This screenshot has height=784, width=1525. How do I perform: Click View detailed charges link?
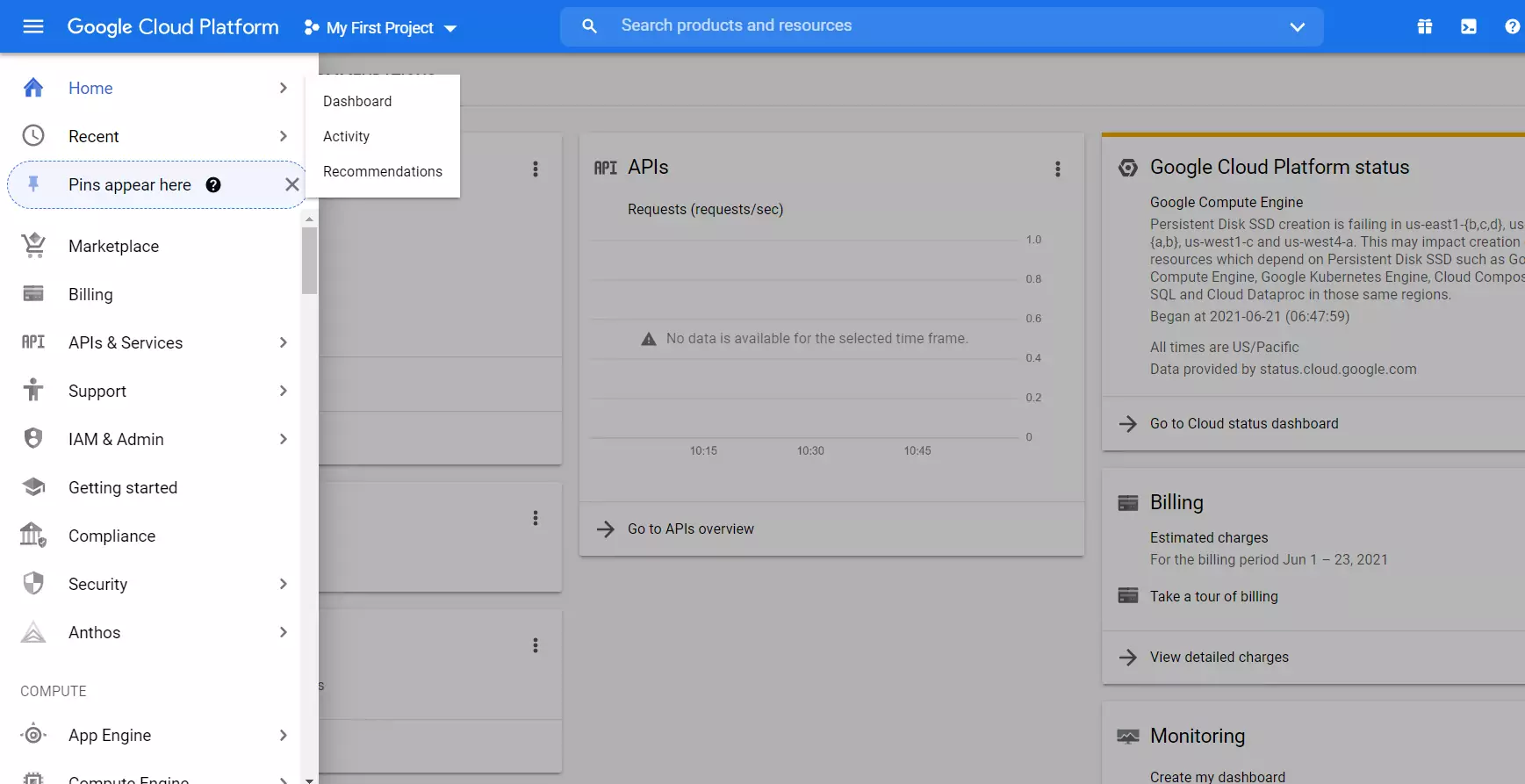(1219, 657)
